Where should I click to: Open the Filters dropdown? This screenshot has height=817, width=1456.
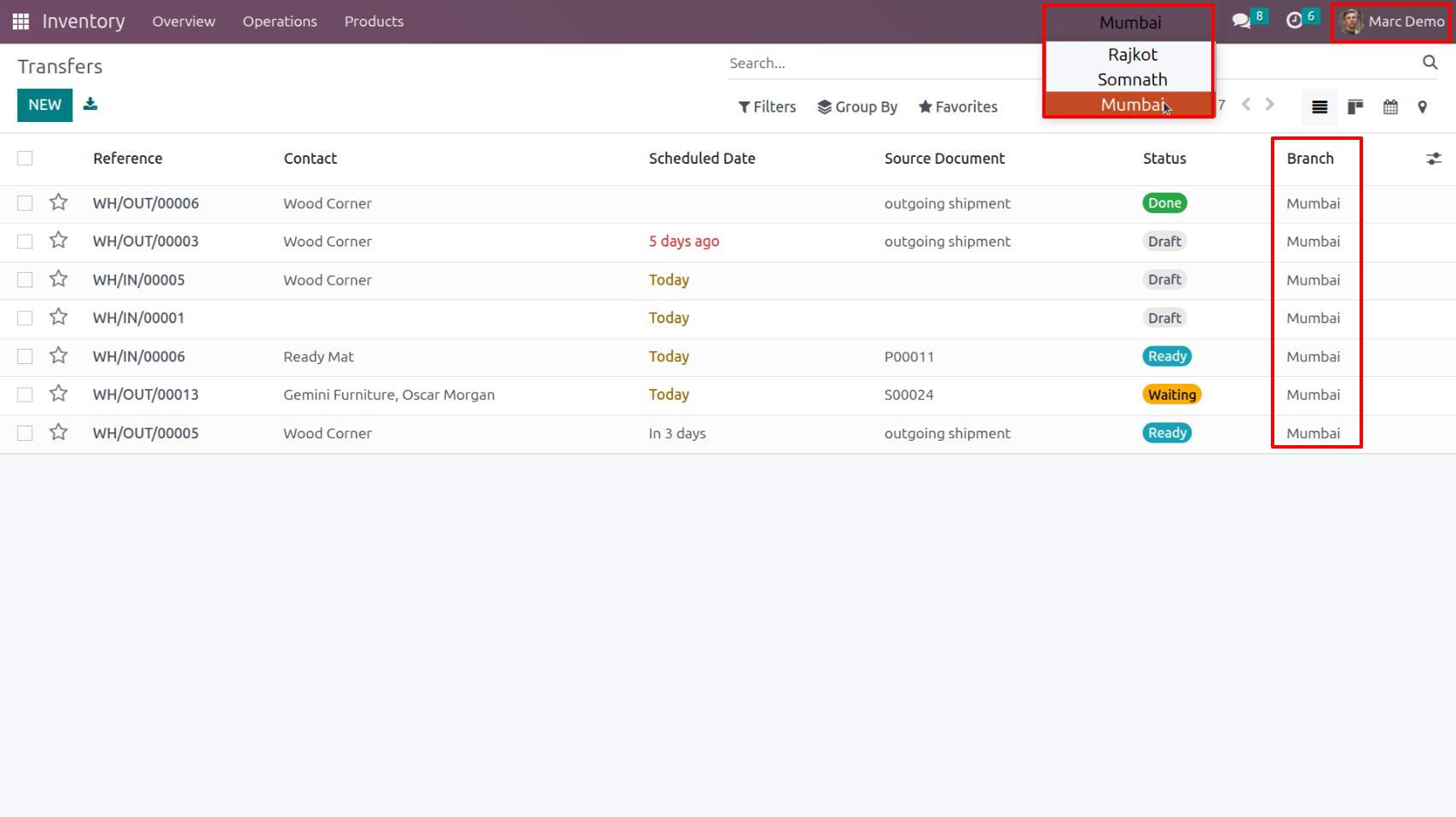(767, 107)
